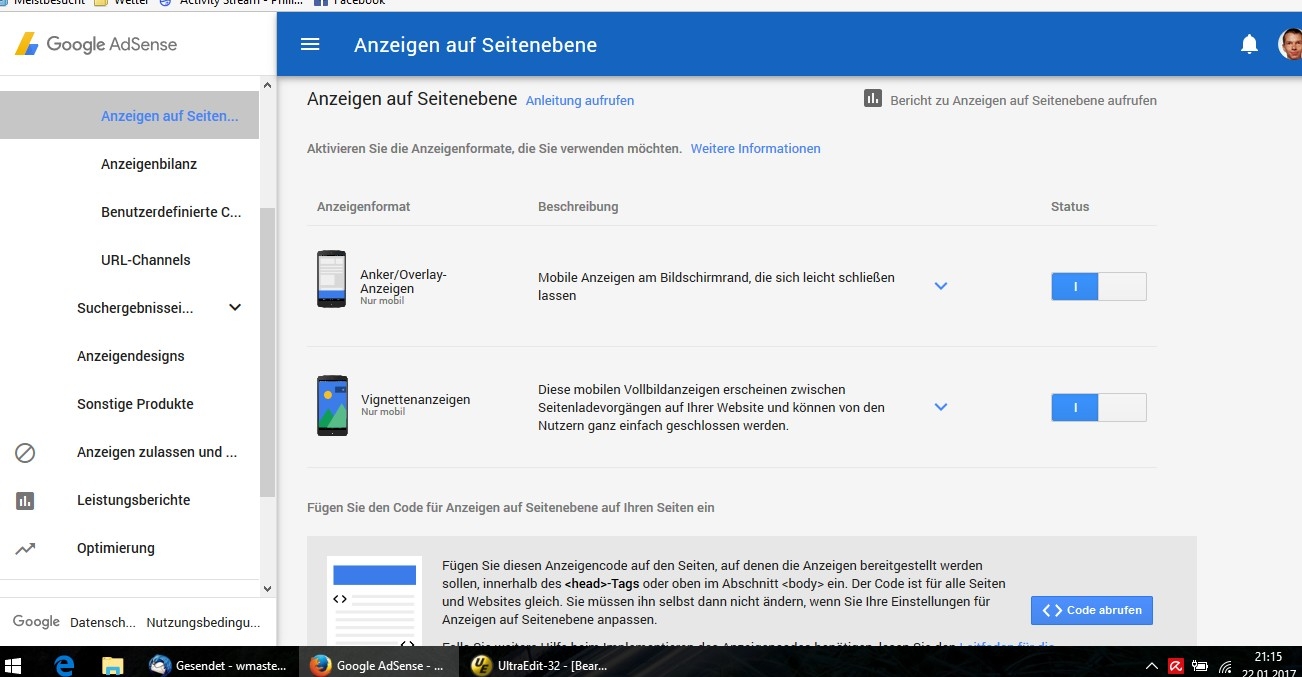Open the hamburger navigation menu

click(x=310, y=44)
